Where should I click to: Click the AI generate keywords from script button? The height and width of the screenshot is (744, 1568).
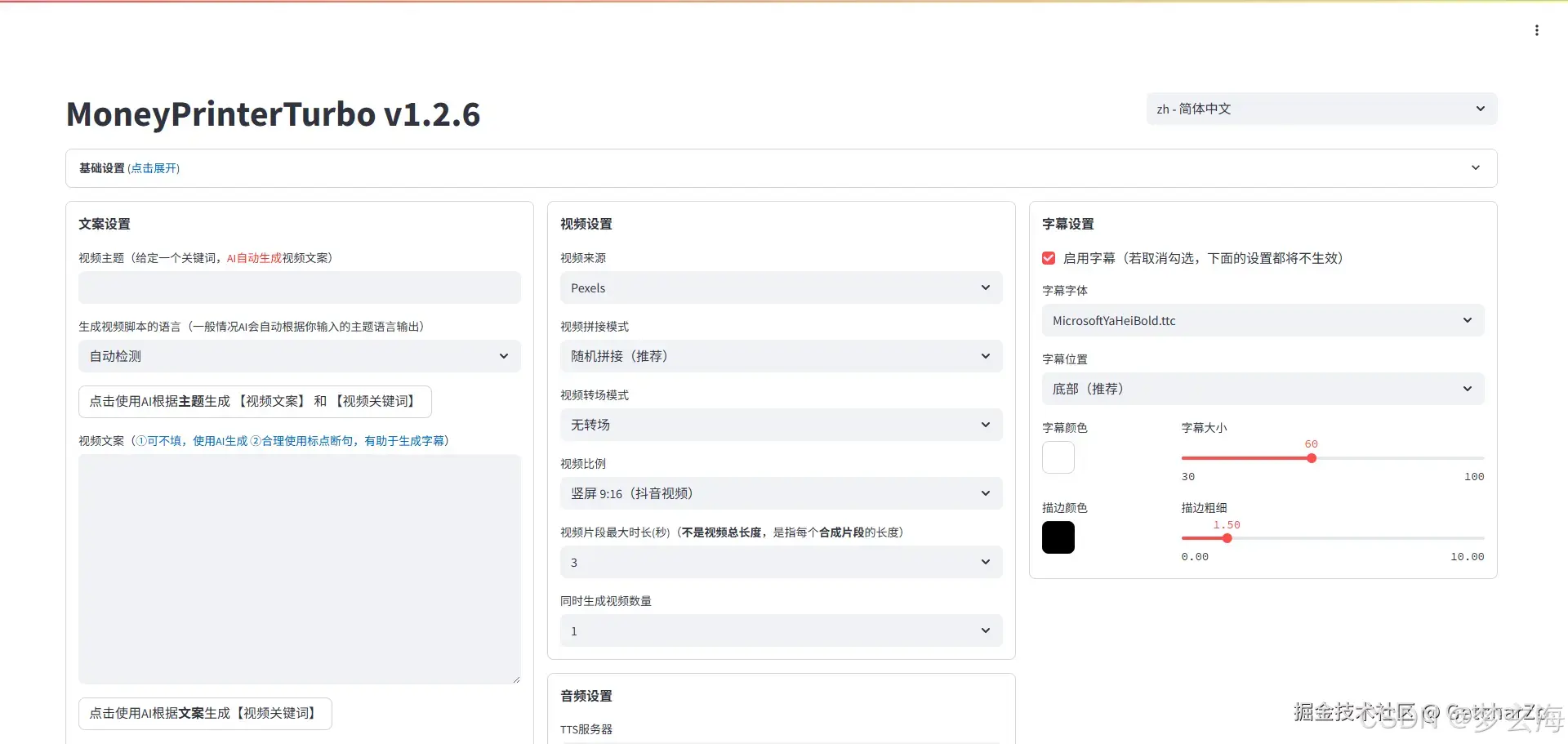(x=204, y=713)
